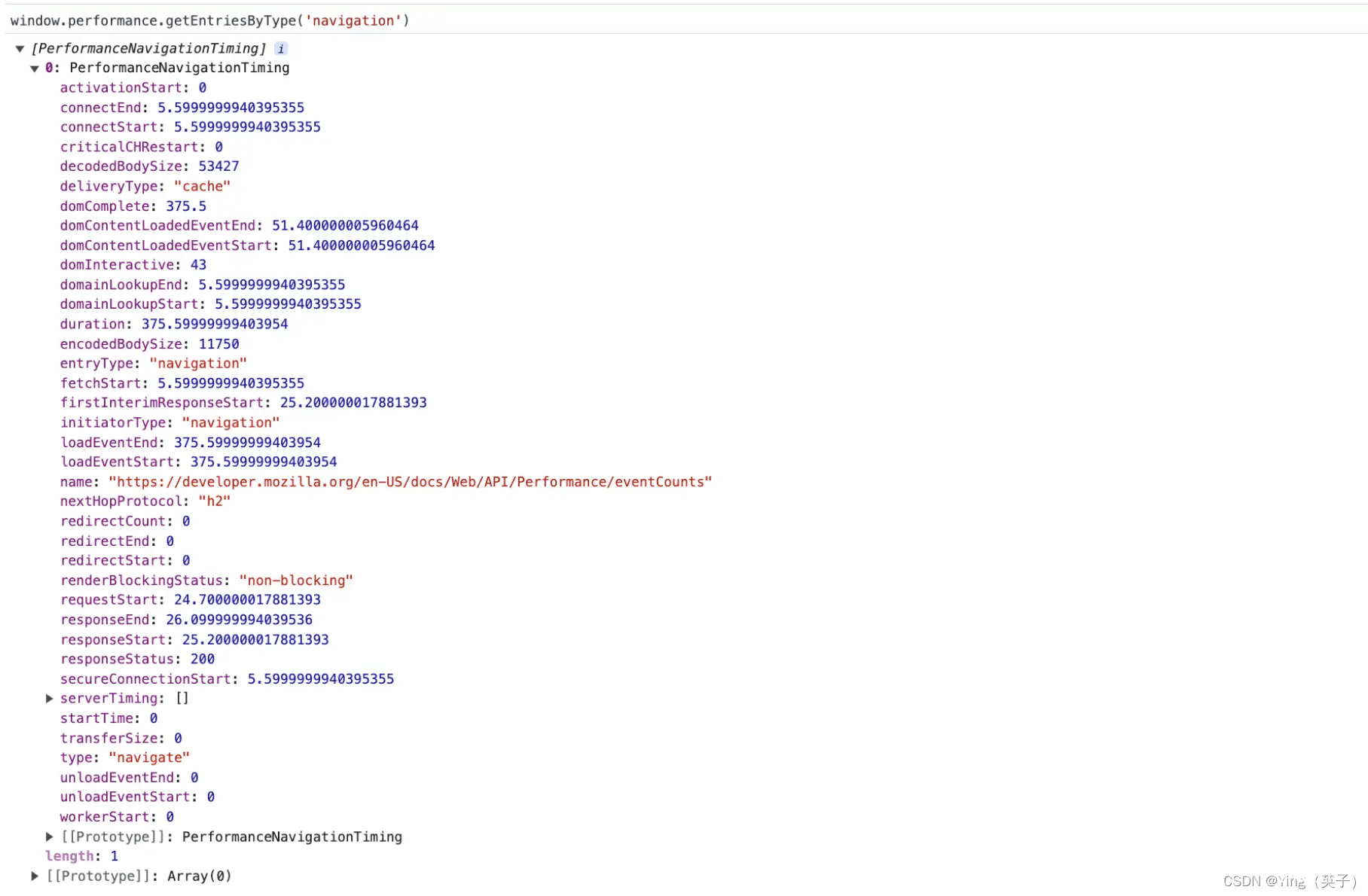
Task: Click the redirectCount: 0 row
Action: pyautogui.click(x=125, y=521)
